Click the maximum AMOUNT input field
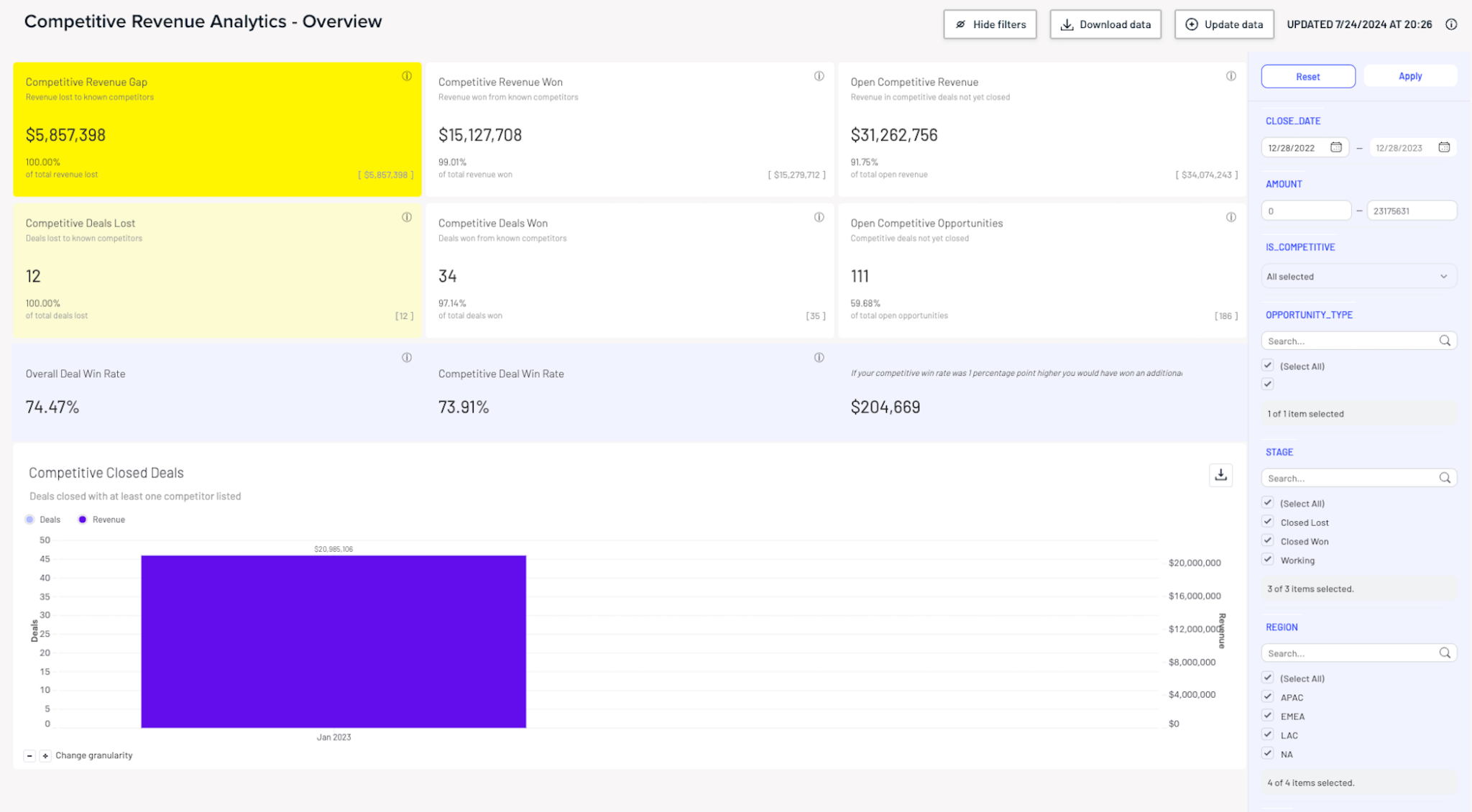Image resolution: width=1472 pixels, height=812 pixels. point(1411,210)
